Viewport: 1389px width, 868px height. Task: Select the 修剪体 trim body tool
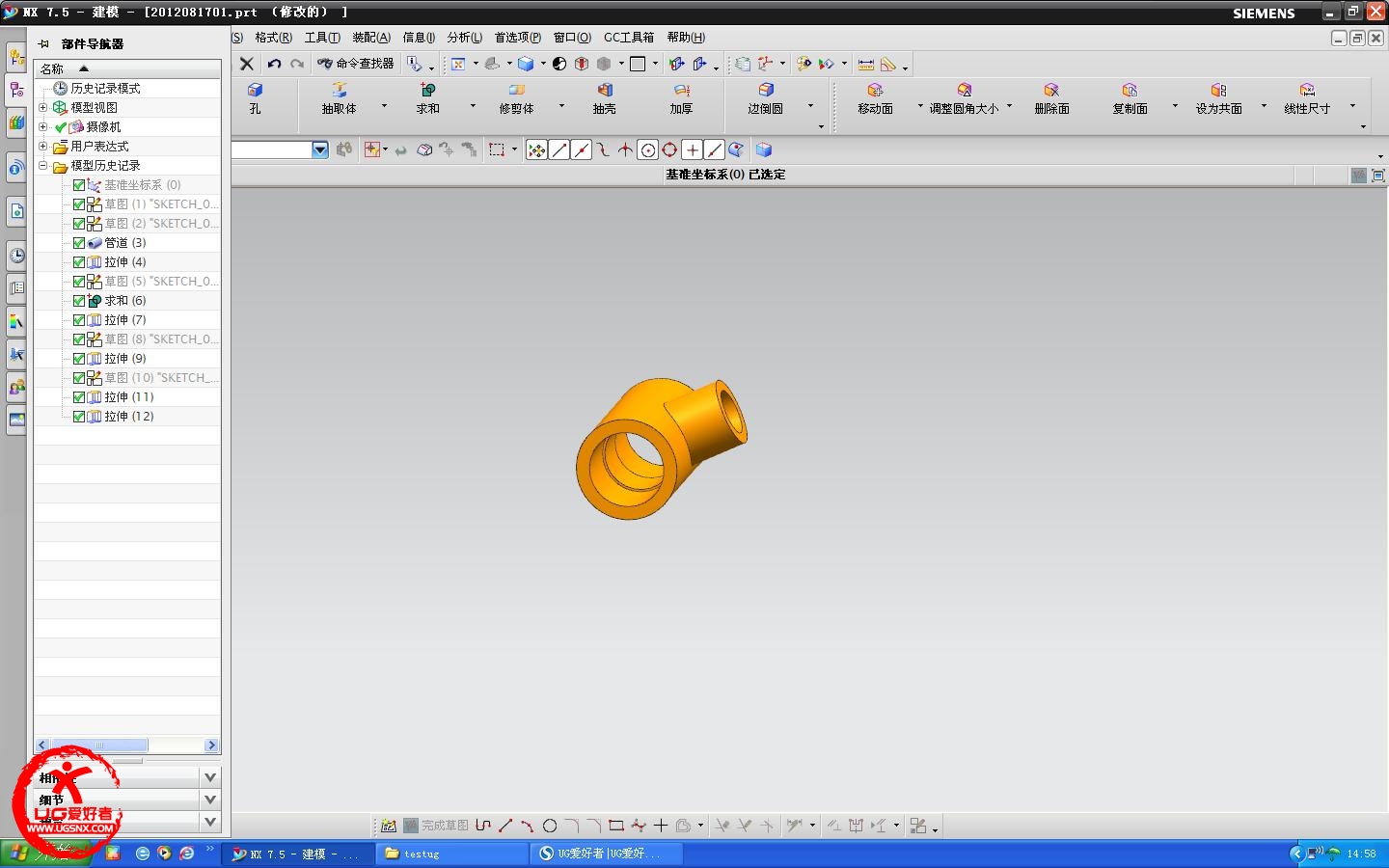point(516,98)
